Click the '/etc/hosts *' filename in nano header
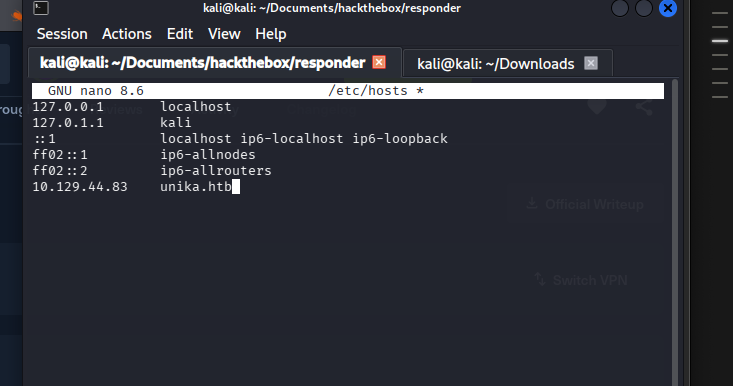 pyautogui.click(x=376, y=91)
